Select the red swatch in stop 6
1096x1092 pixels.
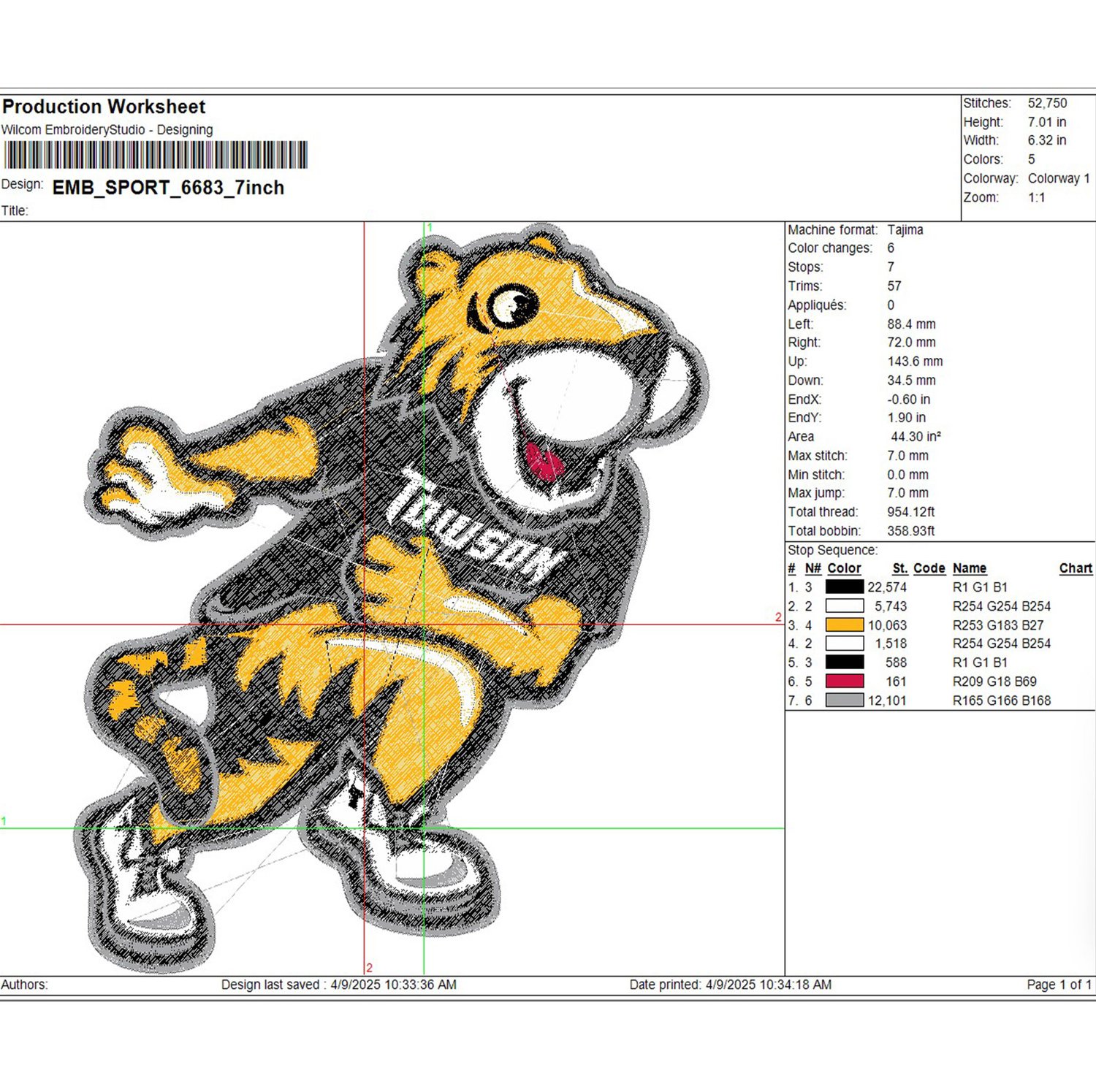click(845, 681)
